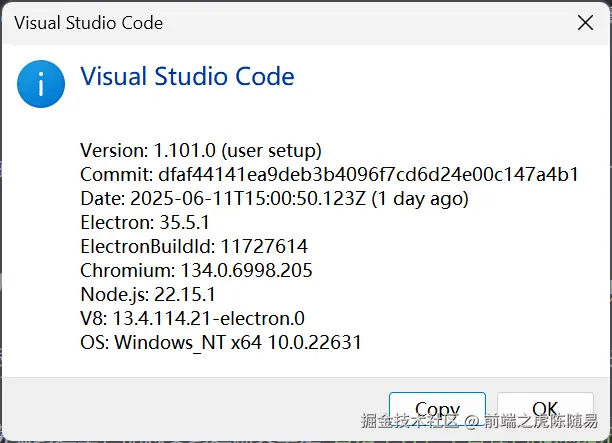Viewport: 612px width, 443px height.
Task: Click the OS Windows_NT line
Action: click(220, 343)
